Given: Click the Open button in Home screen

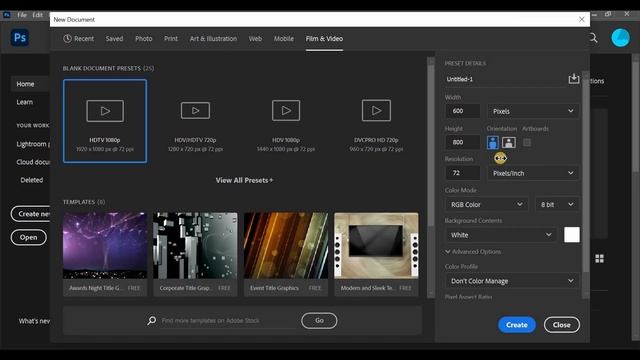Looking at the screenshot, I should tap(29, 237).
